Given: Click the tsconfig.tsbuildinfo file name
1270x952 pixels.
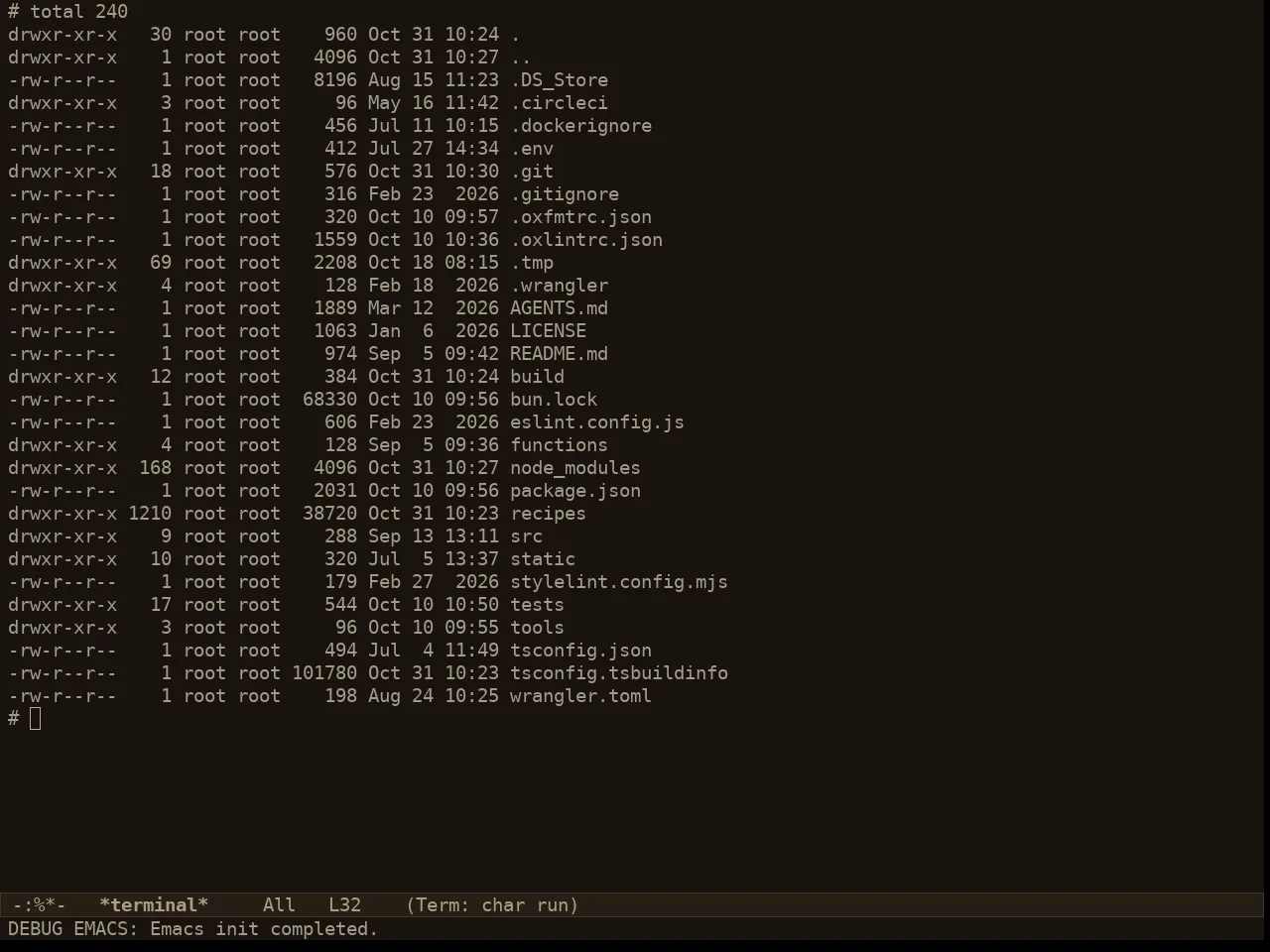Looking at the screenshot, I should click(x=619, y=673).
